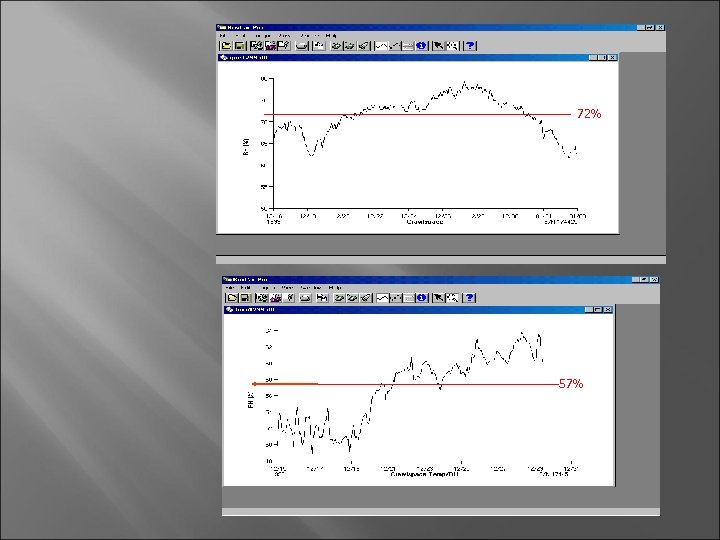This screenshot has height=540, width=720.
Task: Select the crosshair zoom tool next to the arrow pointer, upper window
Action: [452, 45]
